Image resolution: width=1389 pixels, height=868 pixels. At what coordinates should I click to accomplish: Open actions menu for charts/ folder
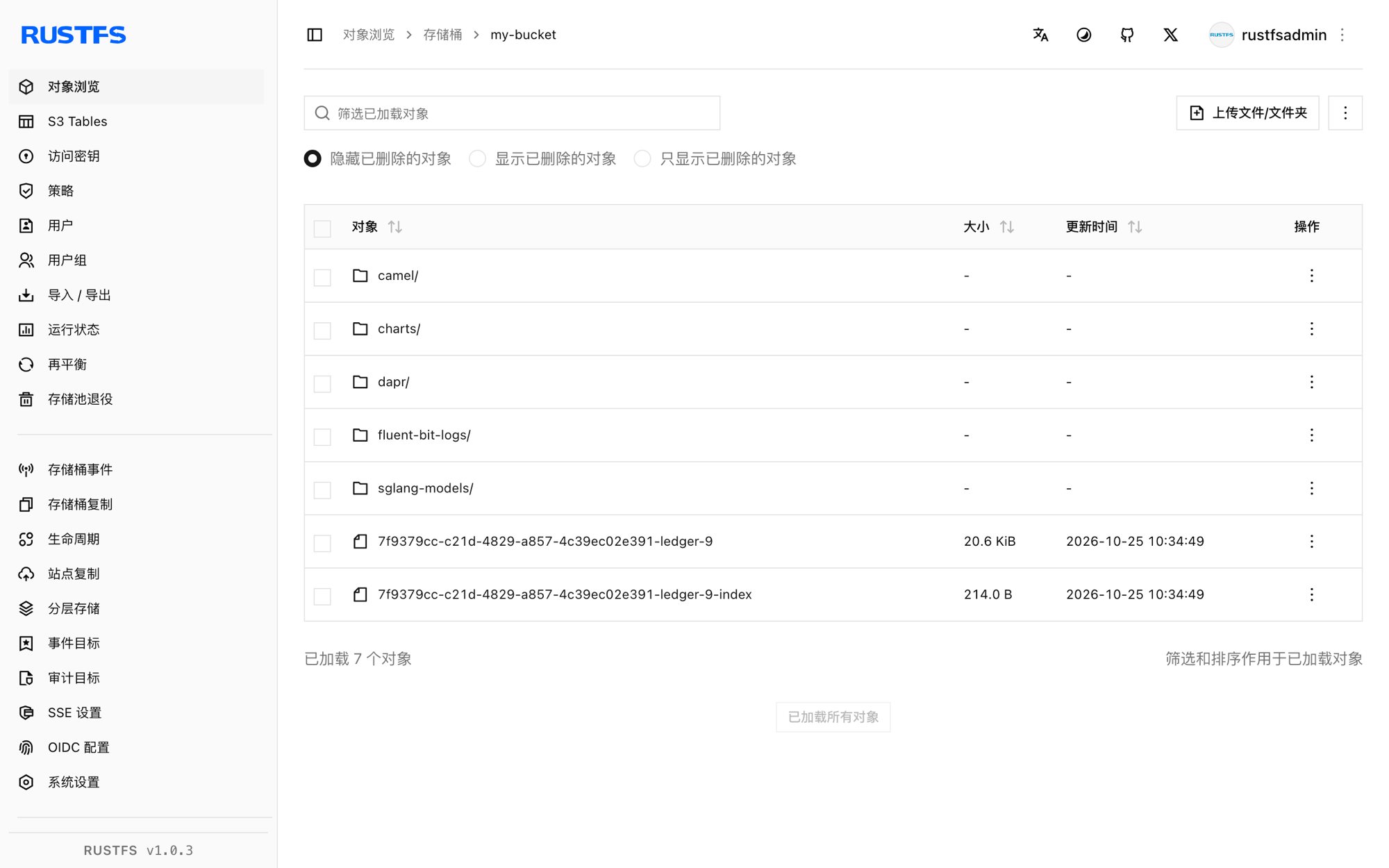pos(1311,328)
